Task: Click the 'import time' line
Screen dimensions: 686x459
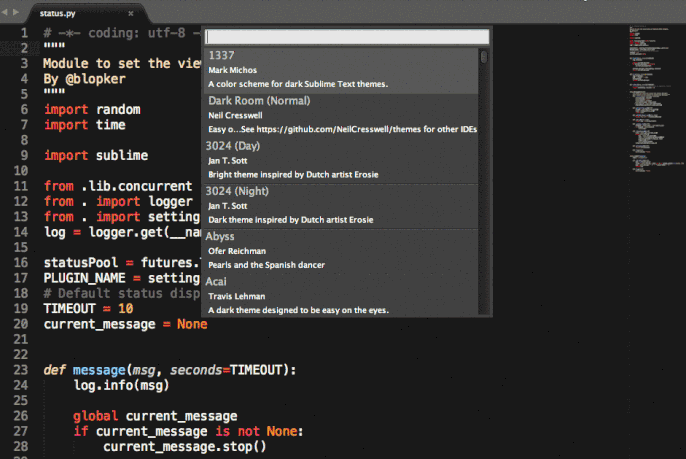Action: point(85,125)
